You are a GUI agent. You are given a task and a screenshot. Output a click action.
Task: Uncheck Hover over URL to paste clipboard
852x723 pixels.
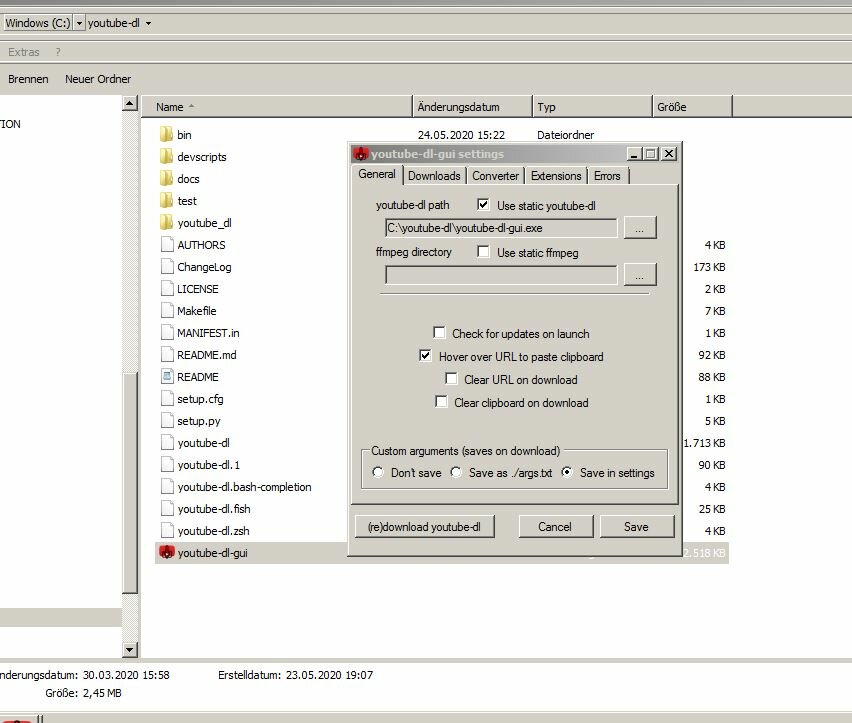tap(425, 356)
